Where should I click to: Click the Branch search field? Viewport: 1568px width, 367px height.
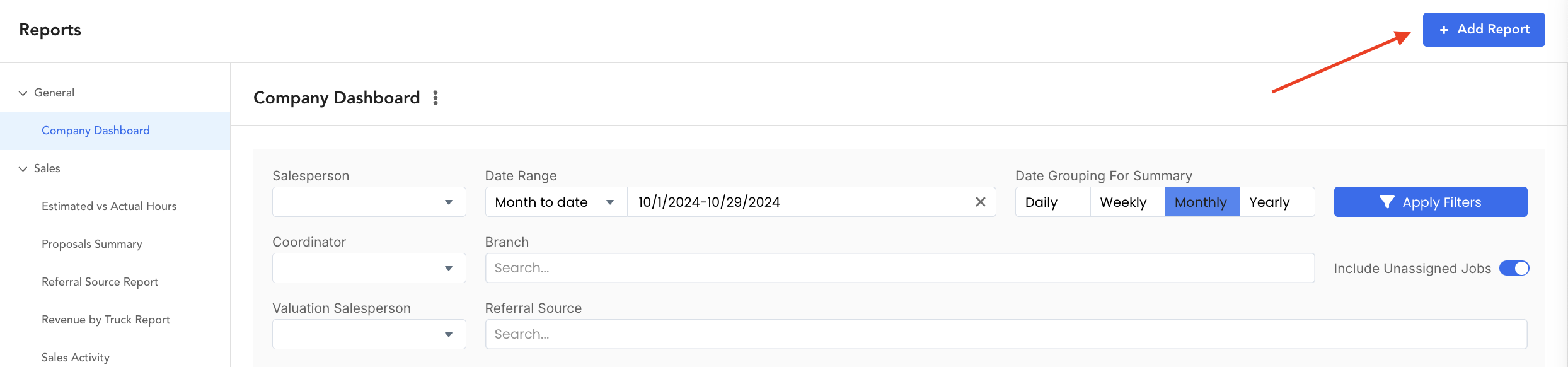coord(900,268)
